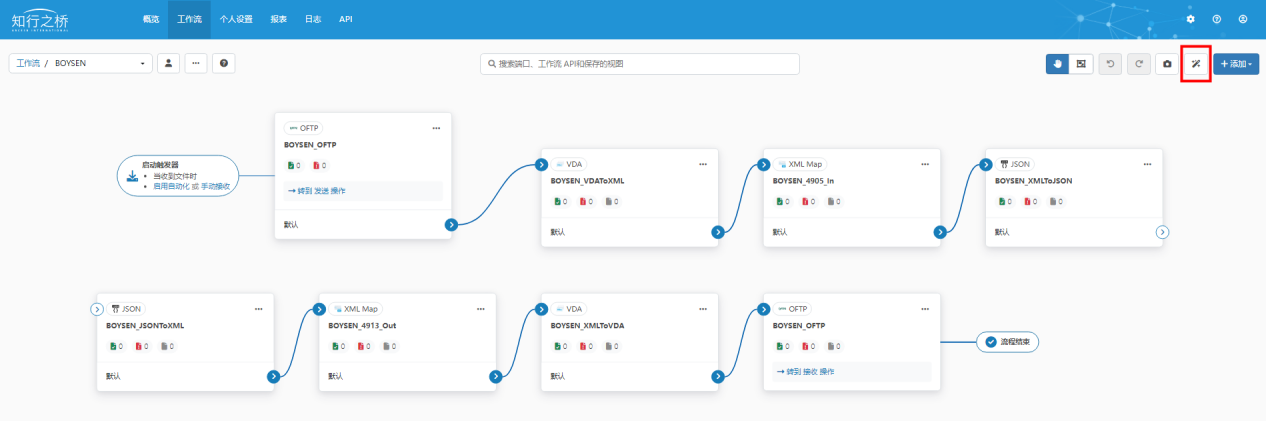1266x421 pixels.
Task: Click the search connectors input field
Action: pos(640,64)
